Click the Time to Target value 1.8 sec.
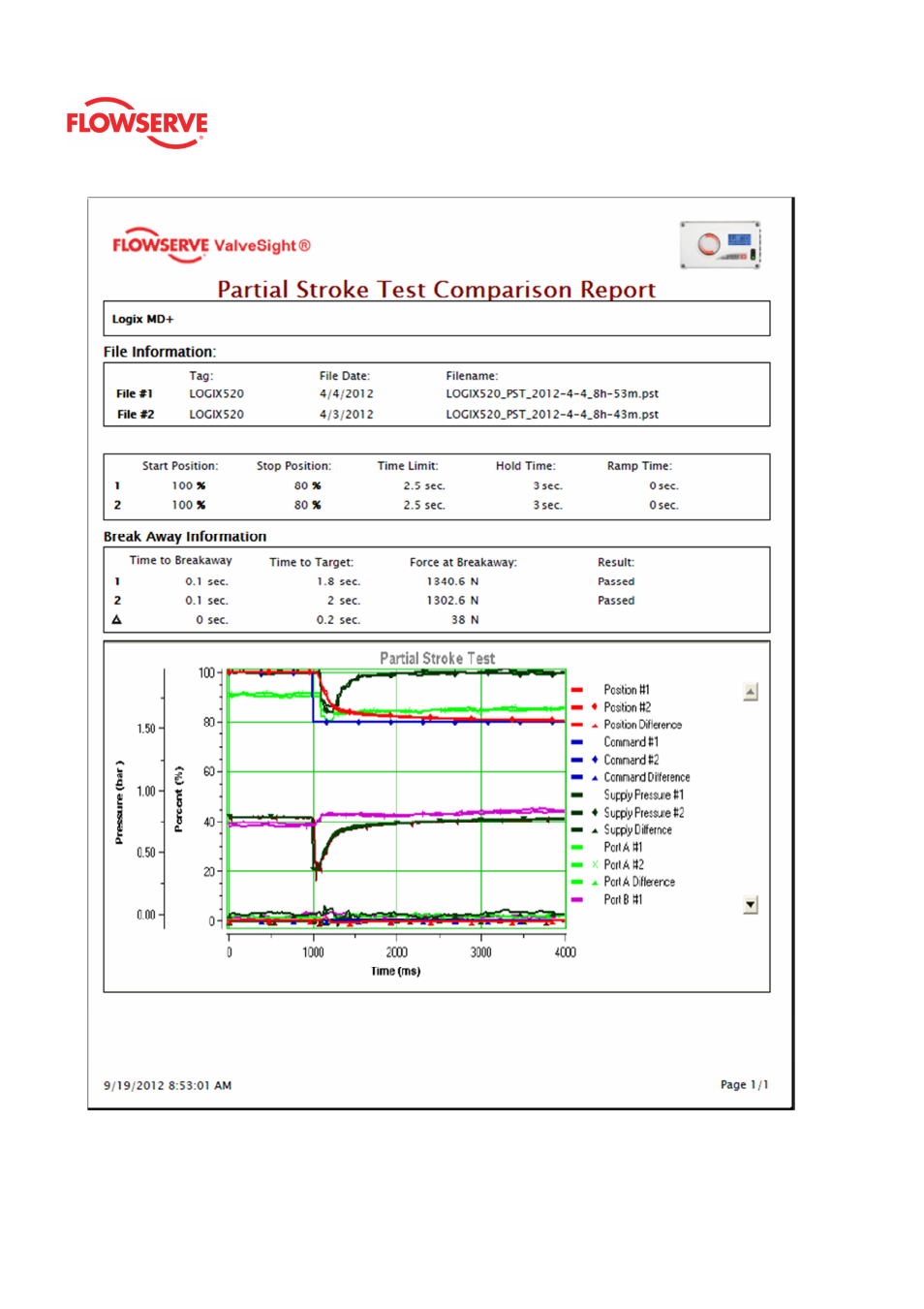The width and height of the screenshot is (924, 1309). (338, 581)
